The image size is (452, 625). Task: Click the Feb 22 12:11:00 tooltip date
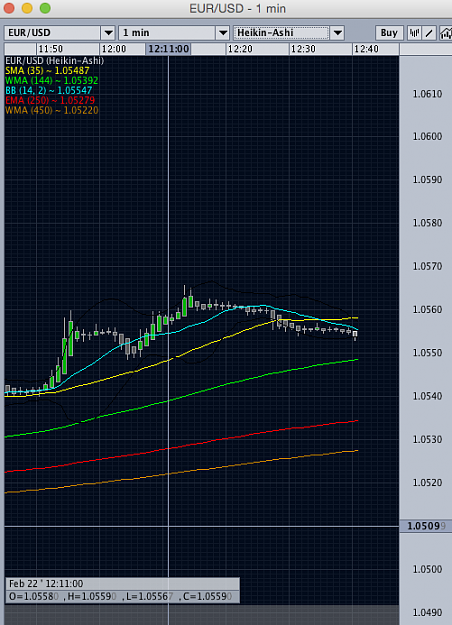click(x=46, y=584)
